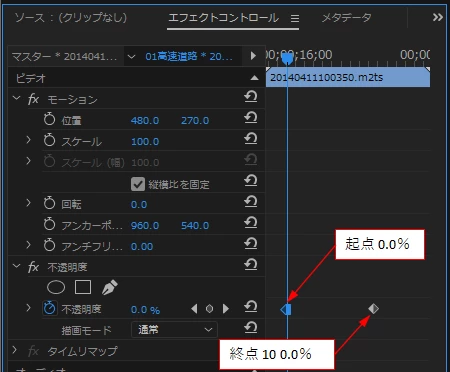Select the blue playhead marker on ruler
The image size is (450, 372).
[x=287, y=59]
